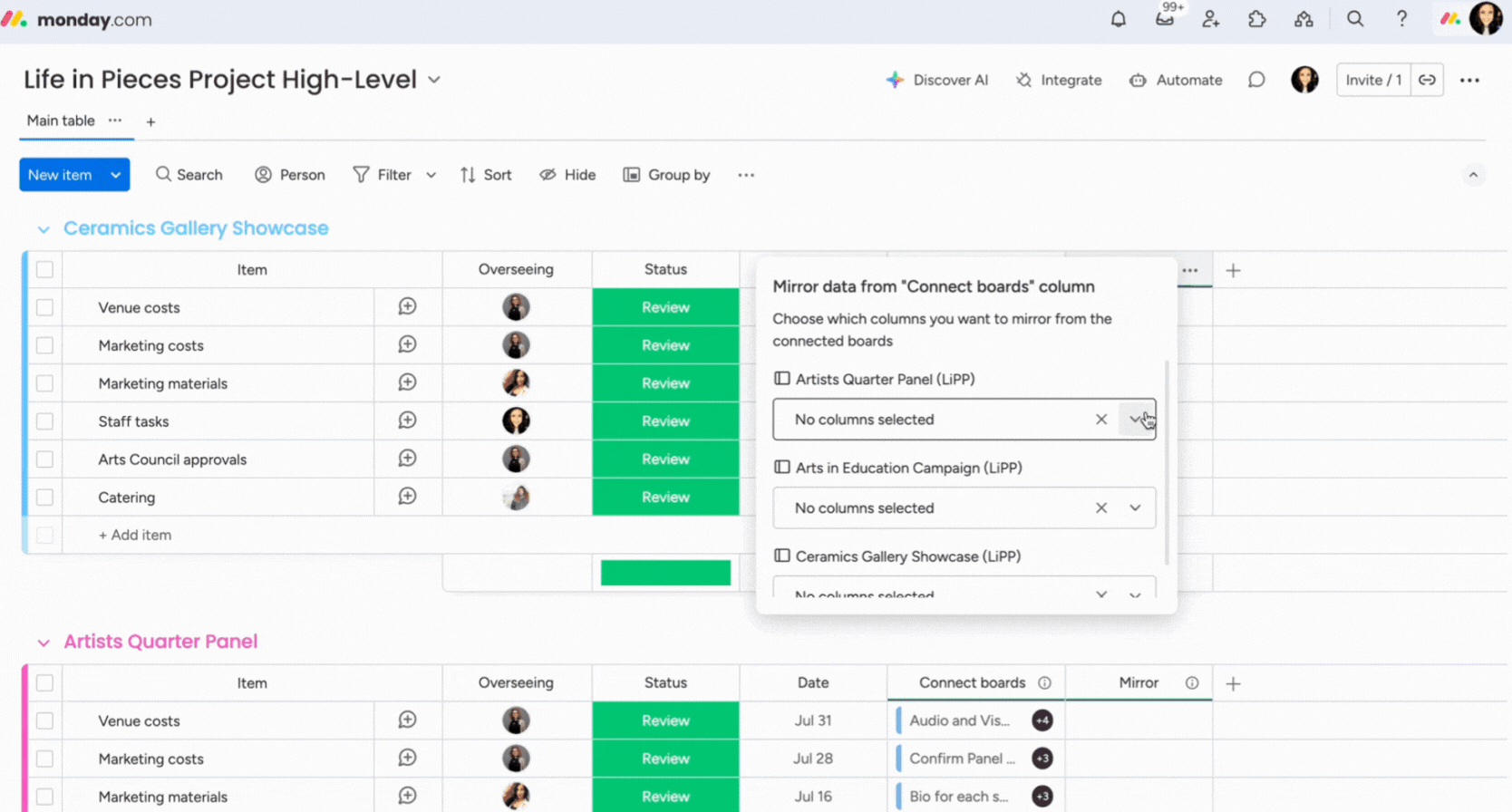1512x812 pixels.
Task: Open the +4 badge on Audio and Vis...
Action: click(x=1042, y=720)
